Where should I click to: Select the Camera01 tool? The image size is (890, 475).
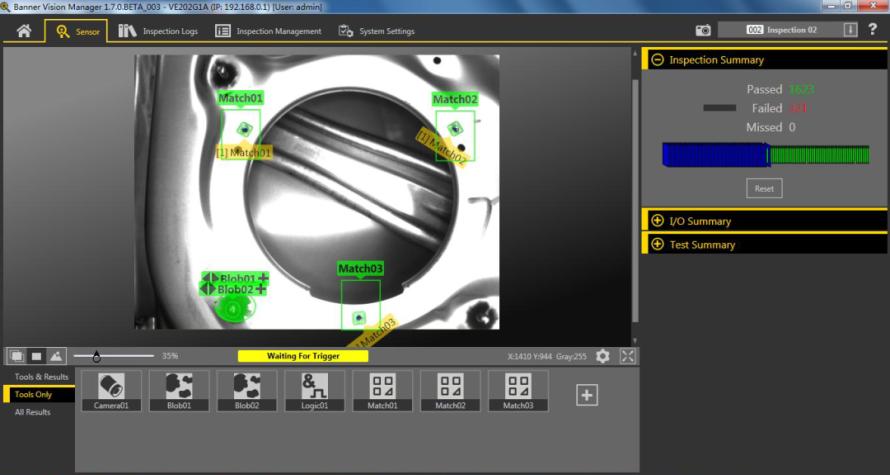tap(111, 390)
